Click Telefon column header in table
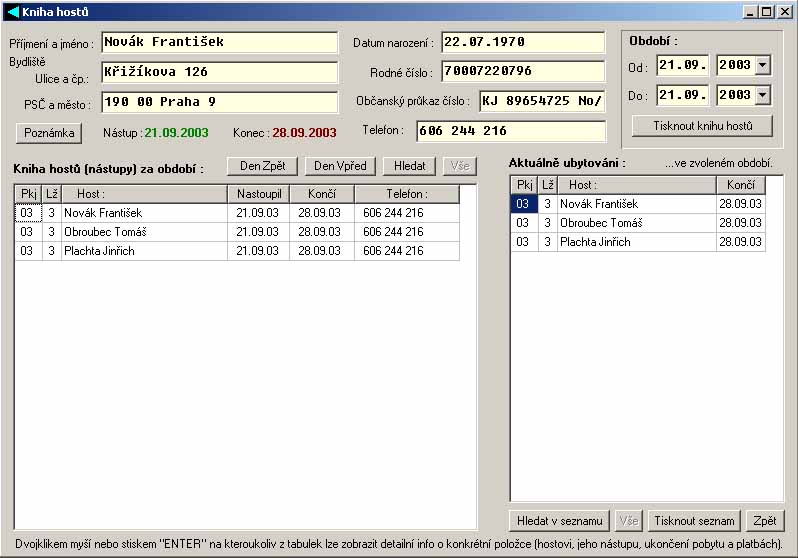This screenshot has height=558, width=798. point(407,194)
